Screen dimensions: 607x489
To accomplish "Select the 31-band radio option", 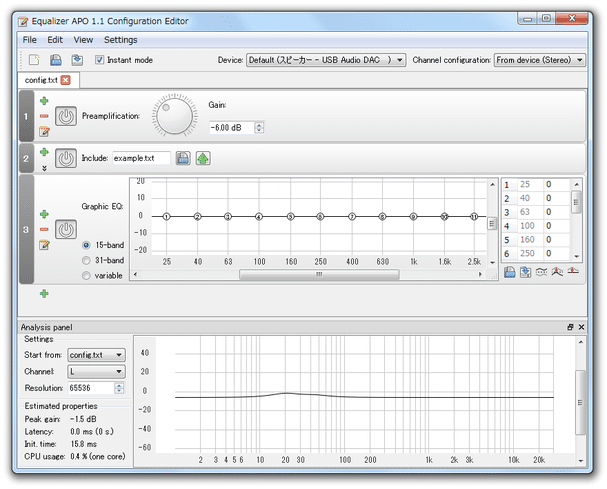I will [x=86, y=261].
